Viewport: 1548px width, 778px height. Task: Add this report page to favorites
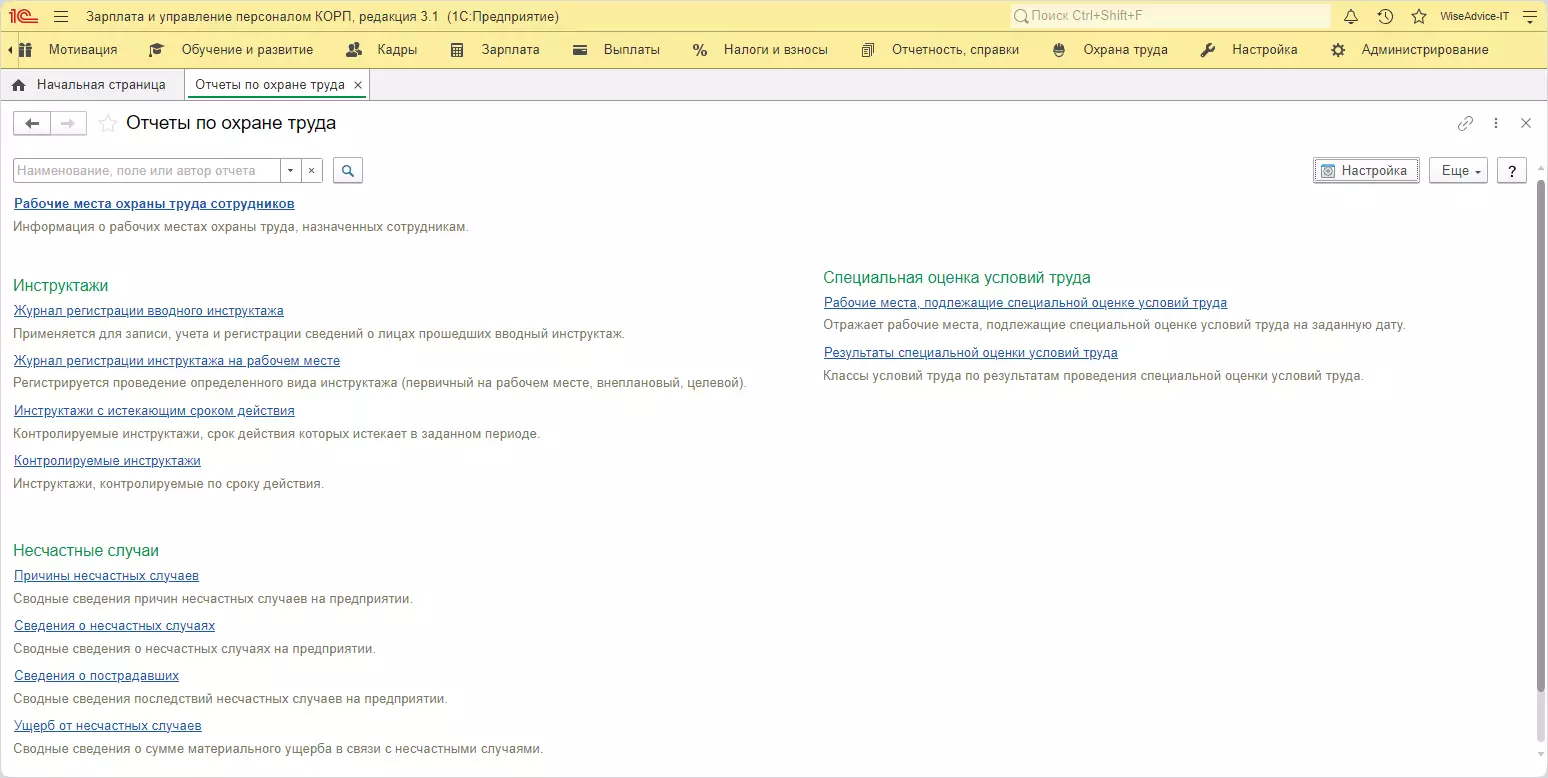click(x=107, y=123)
